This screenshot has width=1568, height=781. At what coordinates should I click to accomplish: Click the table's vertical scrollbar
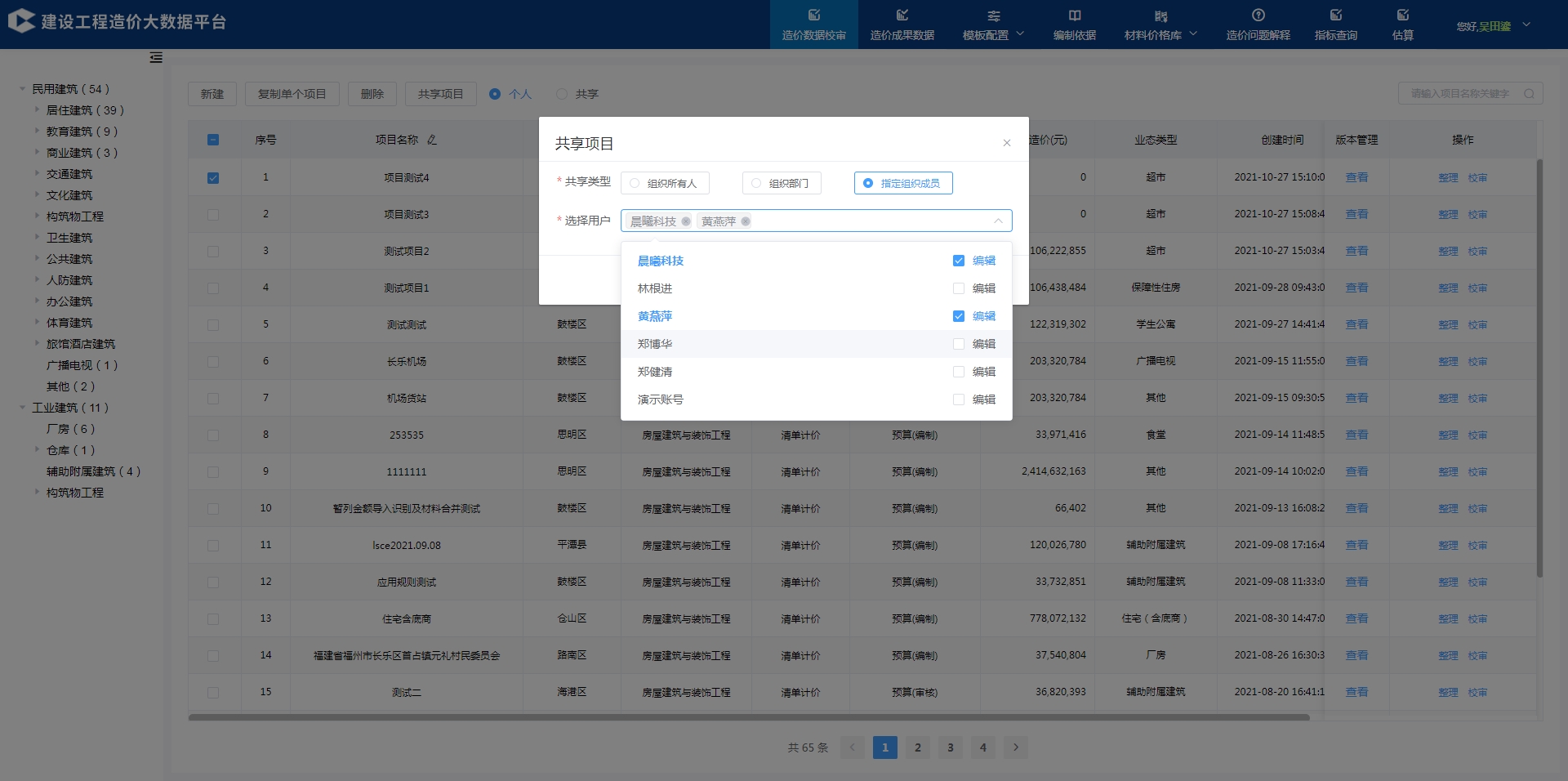(1539, 368)
